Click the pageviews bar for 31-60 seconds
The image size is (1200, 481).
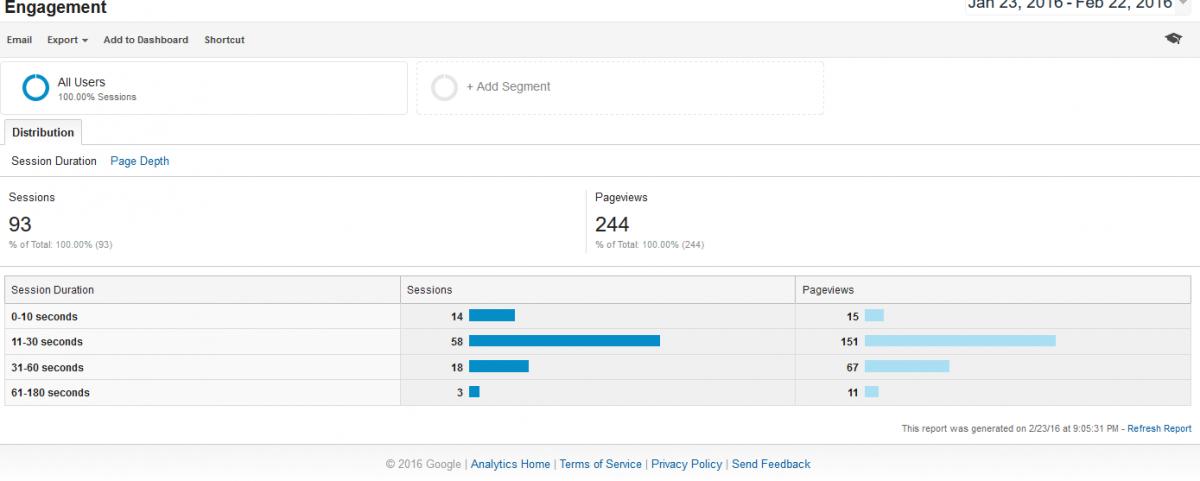point(907,367)
